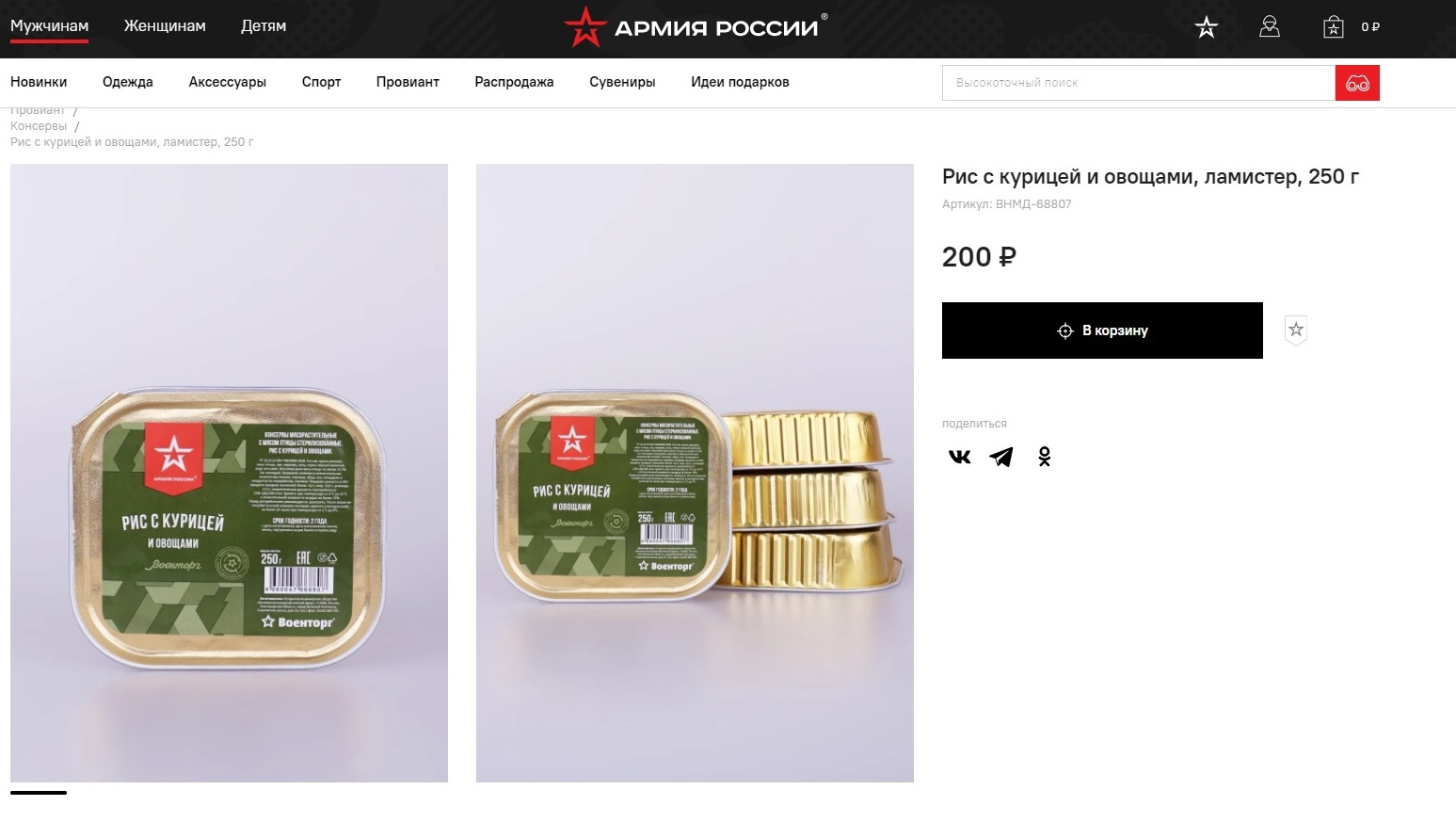The height and width of the screenshot is (822, 1456).
Task: Open the Распродажа menu item
Action: 514,82
